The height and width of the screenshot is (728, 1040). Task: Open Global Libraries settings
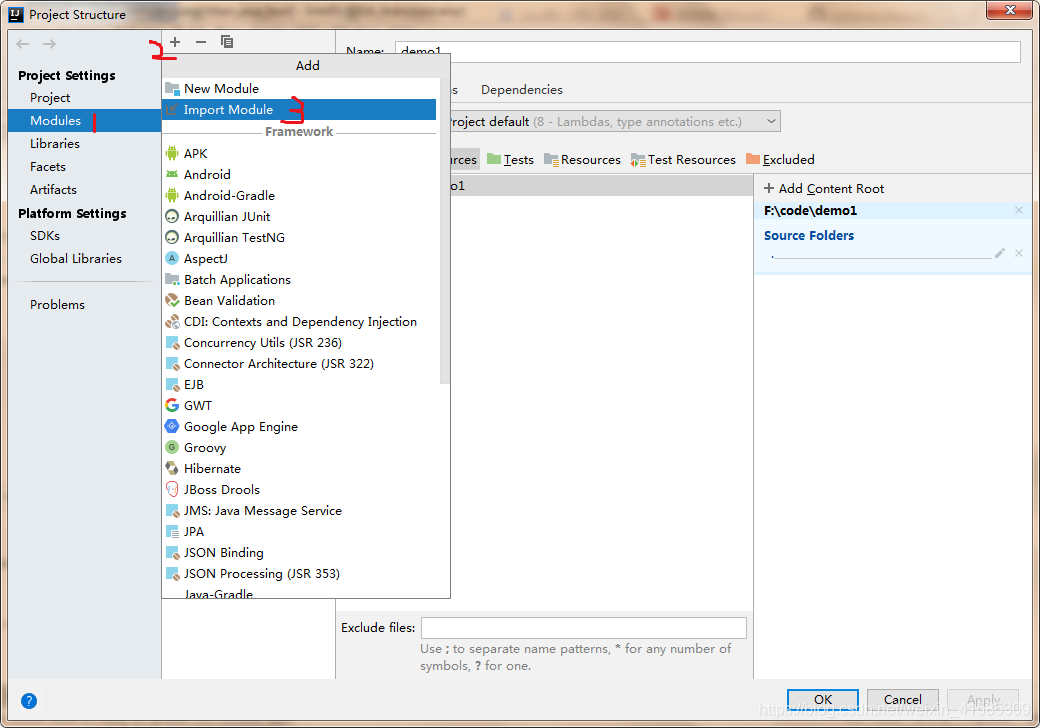click(76, 259)
